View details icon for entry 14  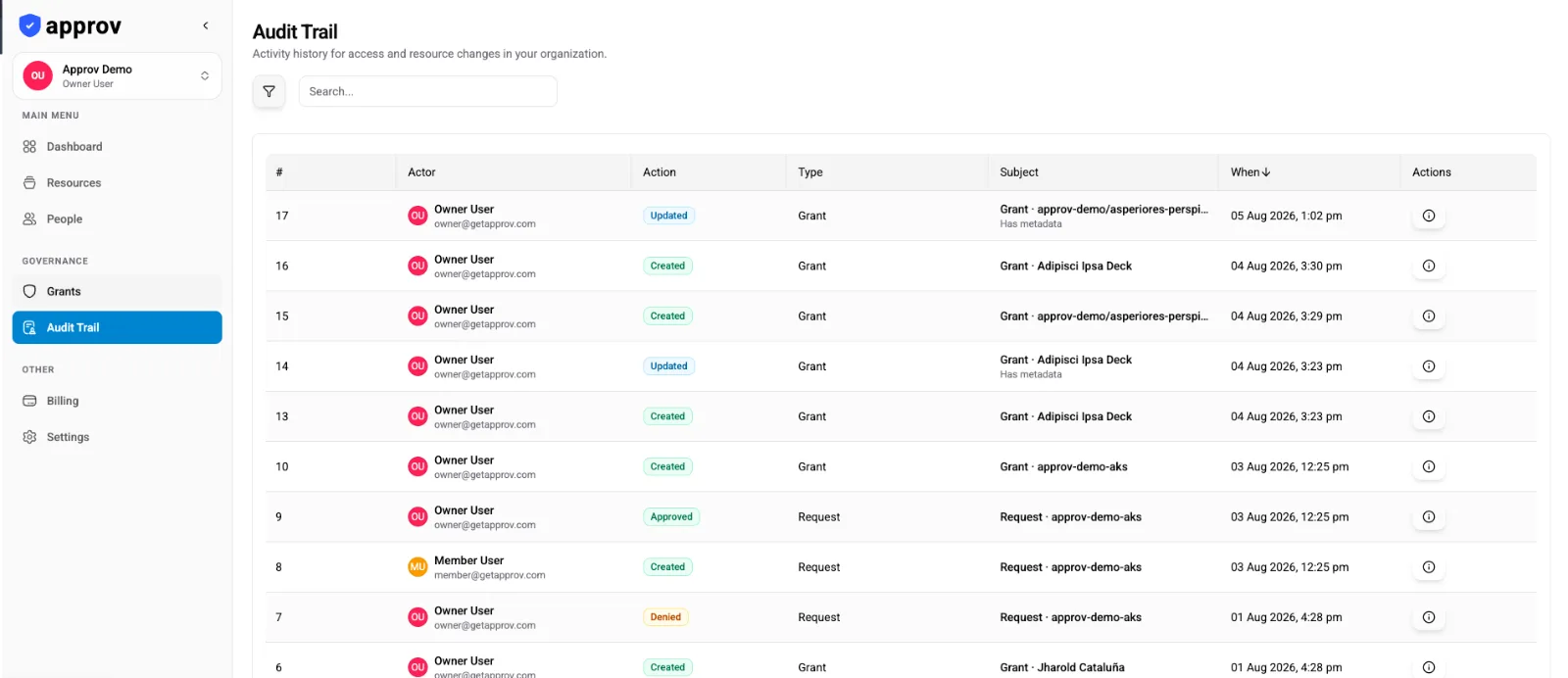(x=1429, y=366)
